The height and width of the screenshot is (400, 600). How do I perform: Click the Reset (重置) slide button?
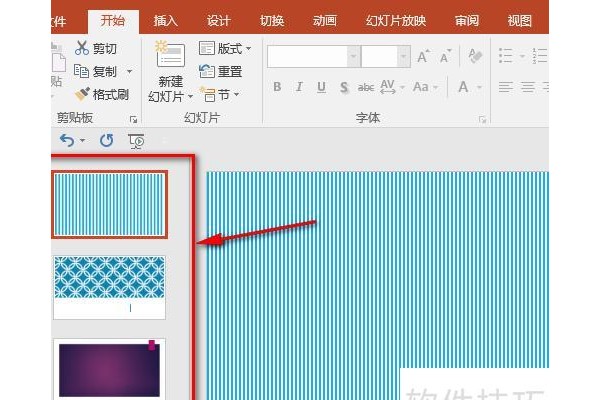pos(220,72)
